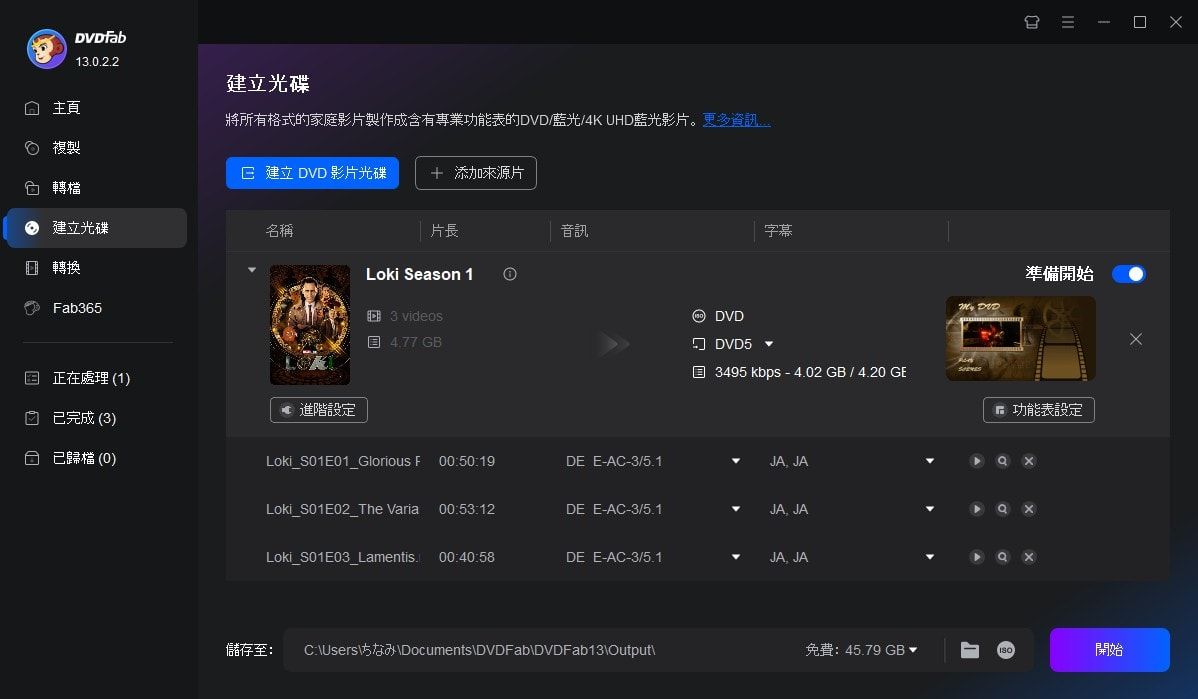Click 添加來源片 add source button
Screen dimensions: 1198x699
click(475, 173)
